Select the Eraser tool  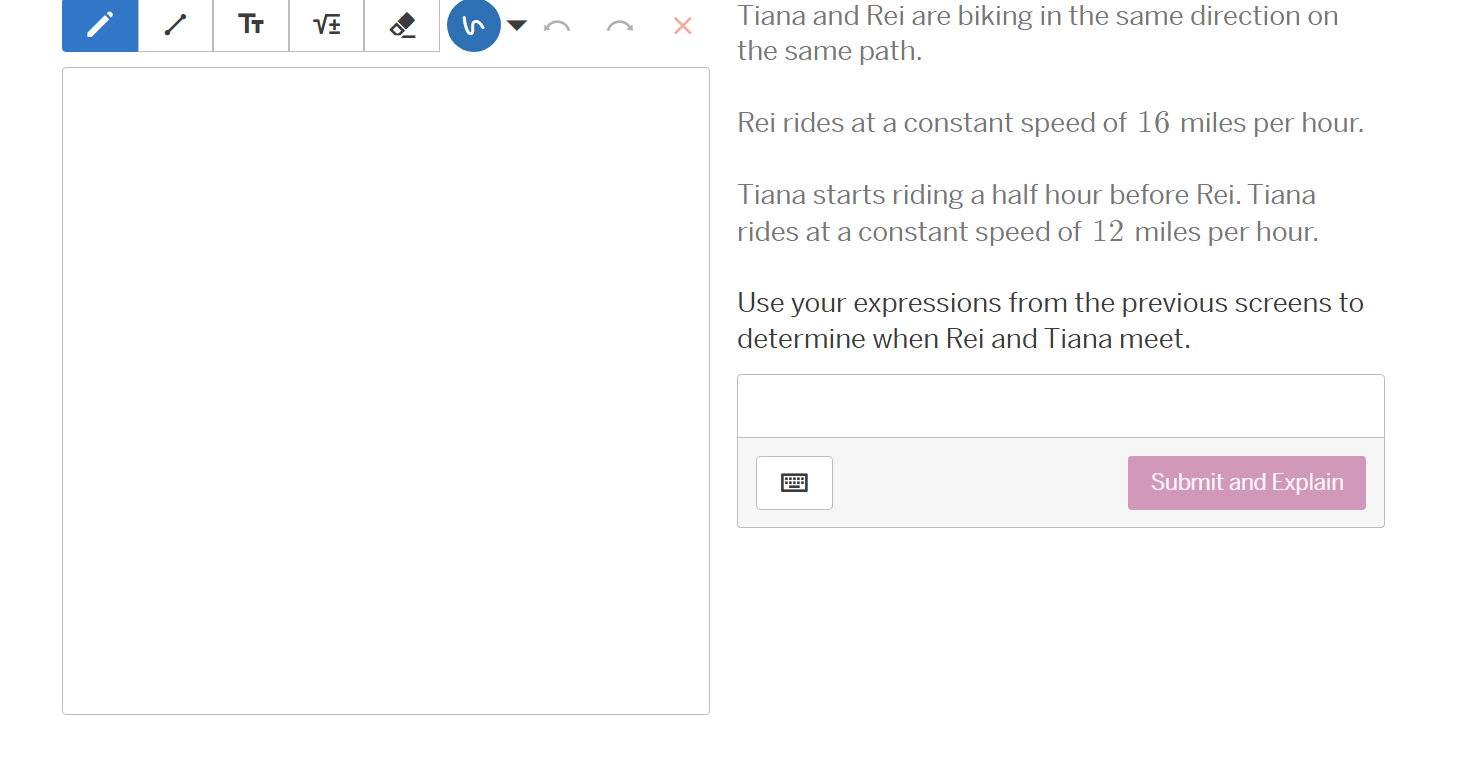pos(401,25)
